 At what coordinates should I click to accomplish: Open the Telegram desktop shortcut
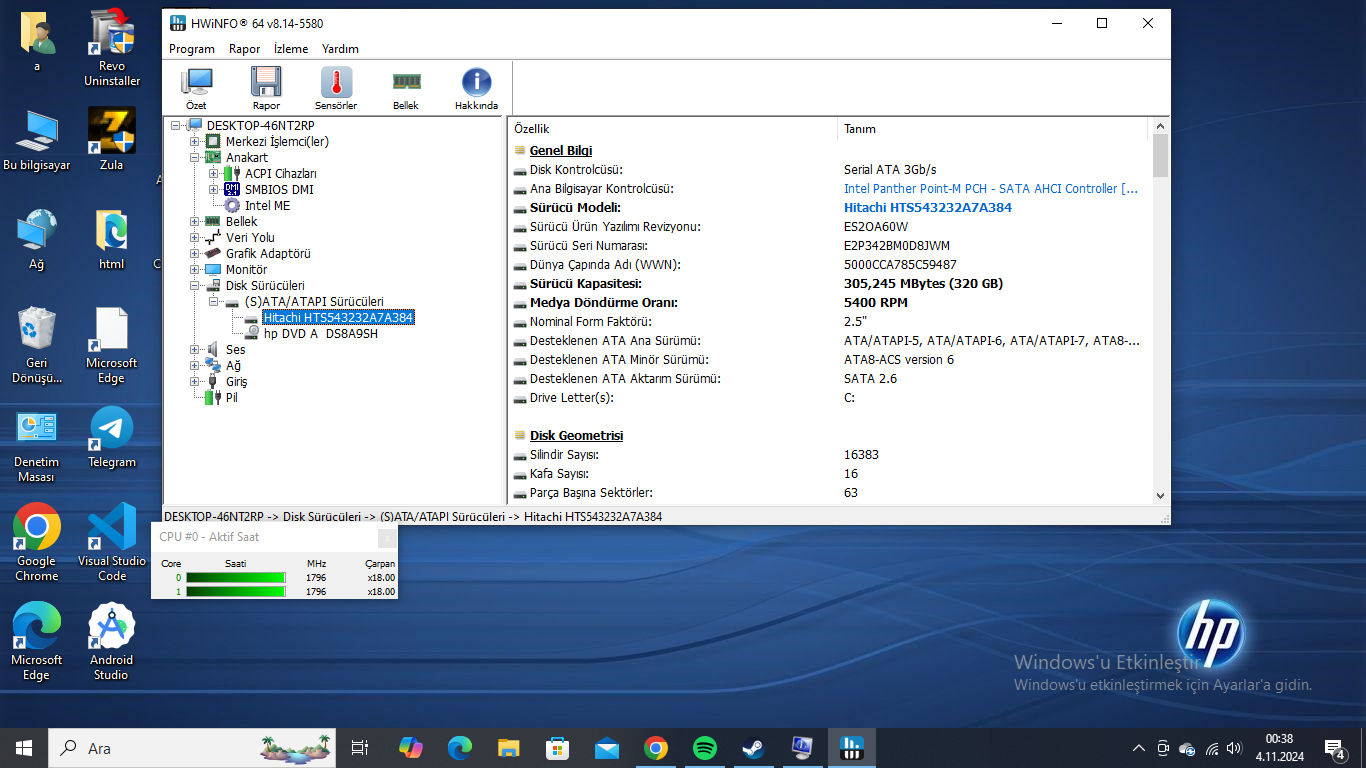click(x=112, y=437)
